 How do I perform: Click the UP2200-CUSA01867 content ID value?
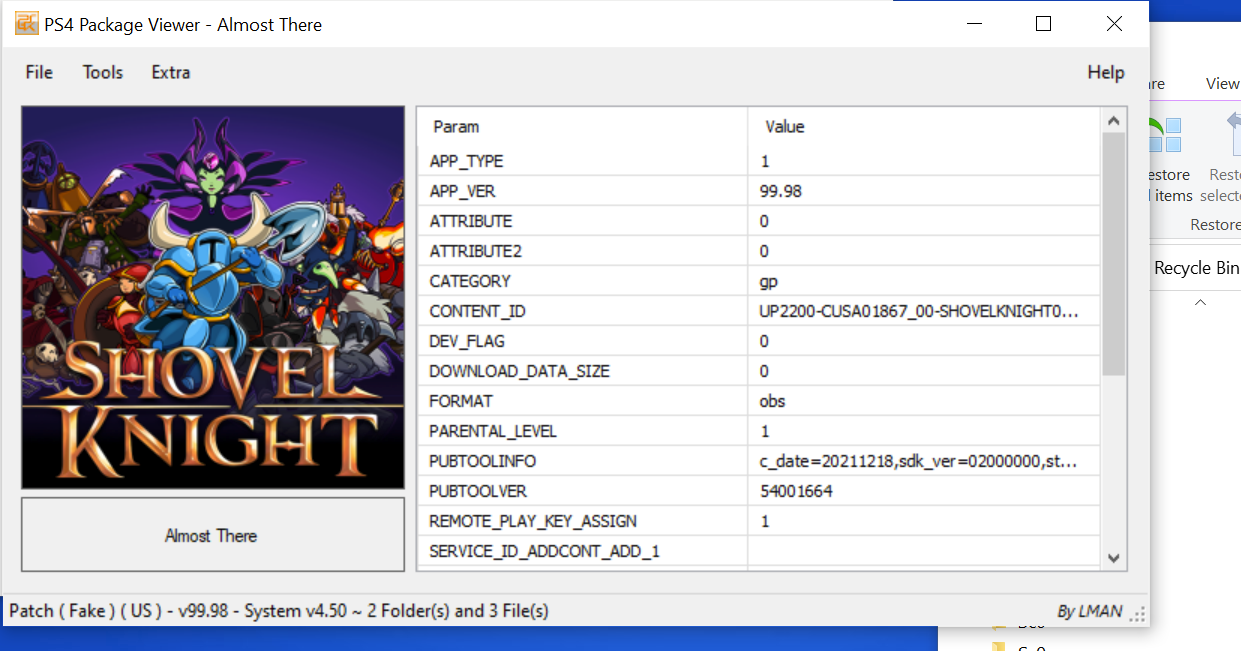pos(919,311)
